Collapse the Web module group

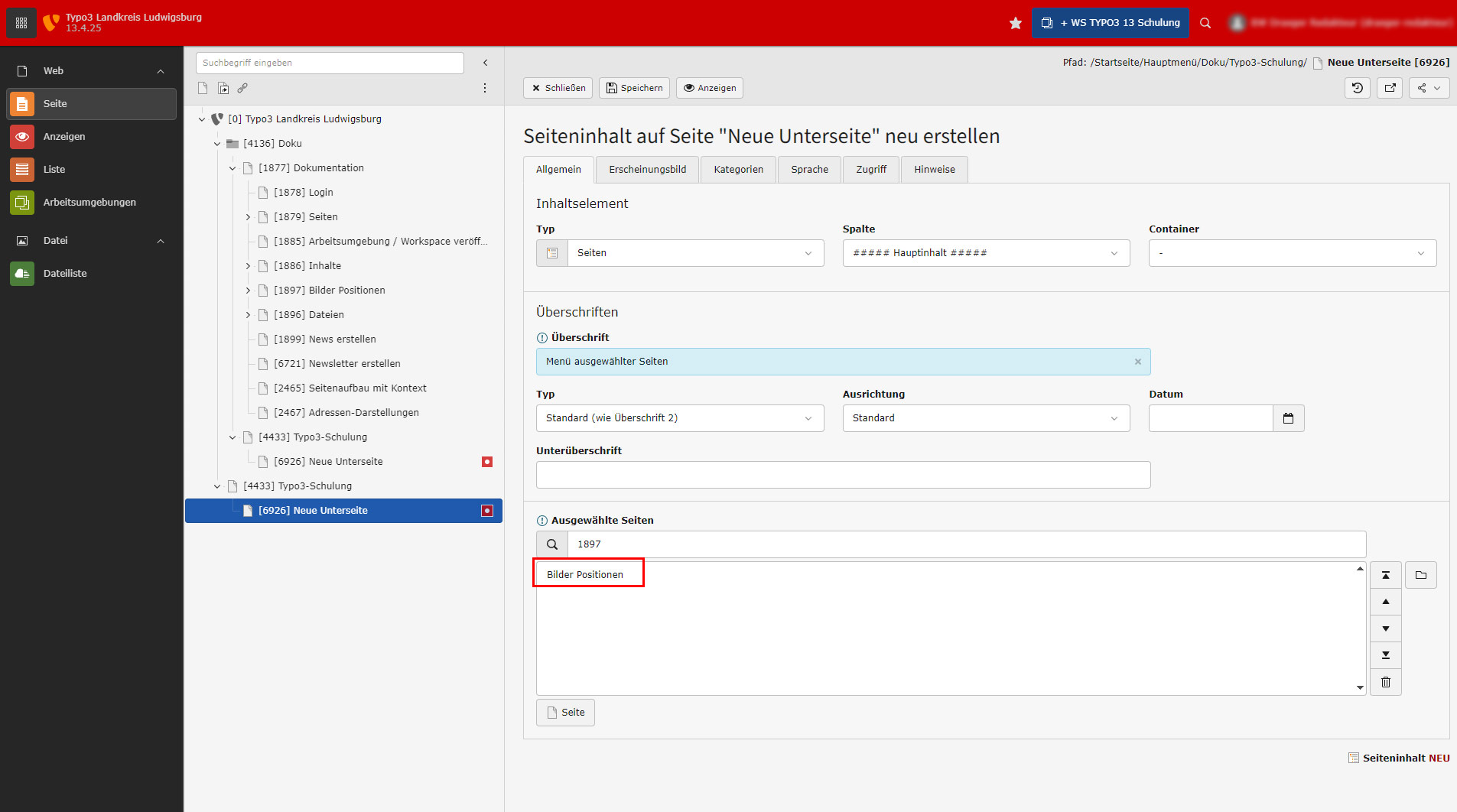pyautogui.click(x=161, y=71)
